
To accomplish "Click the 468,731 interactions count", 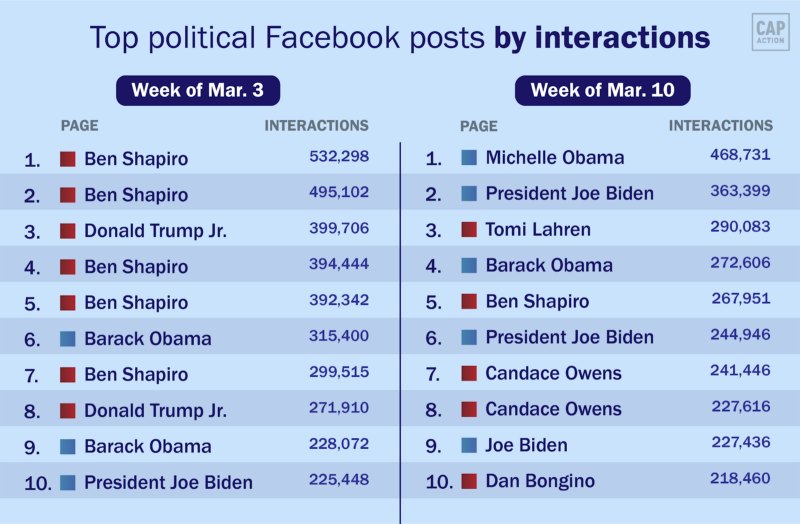I will pos(740,155).
